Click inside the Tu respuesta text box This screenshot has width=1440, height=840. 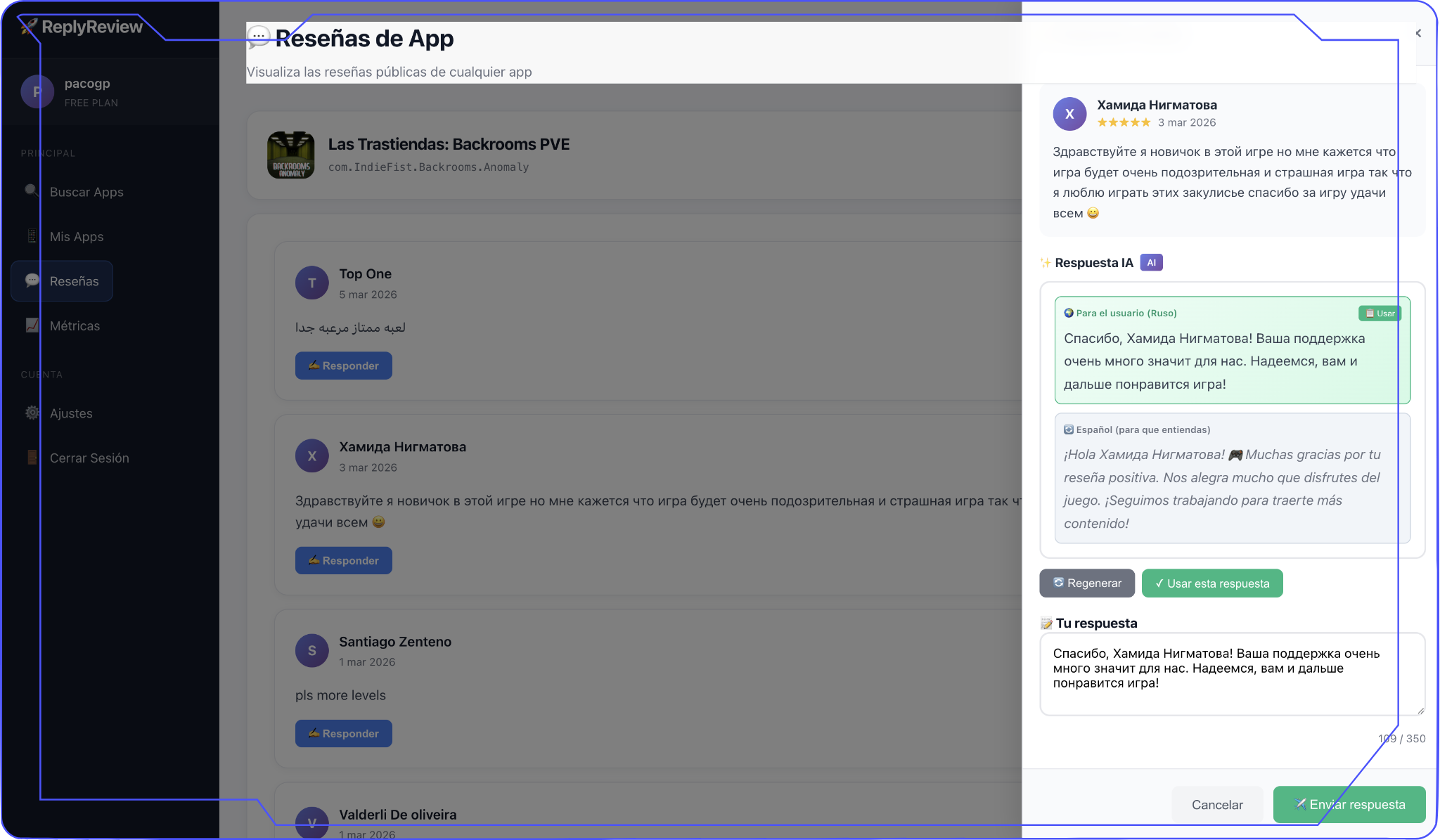[x=1231, y=673]
